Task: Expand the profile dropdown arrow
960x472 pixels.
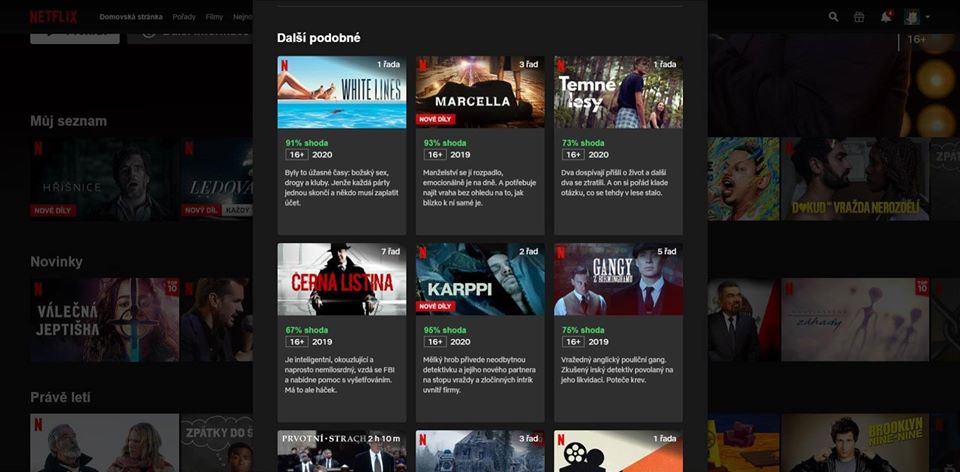Action: tap(928, 17)
